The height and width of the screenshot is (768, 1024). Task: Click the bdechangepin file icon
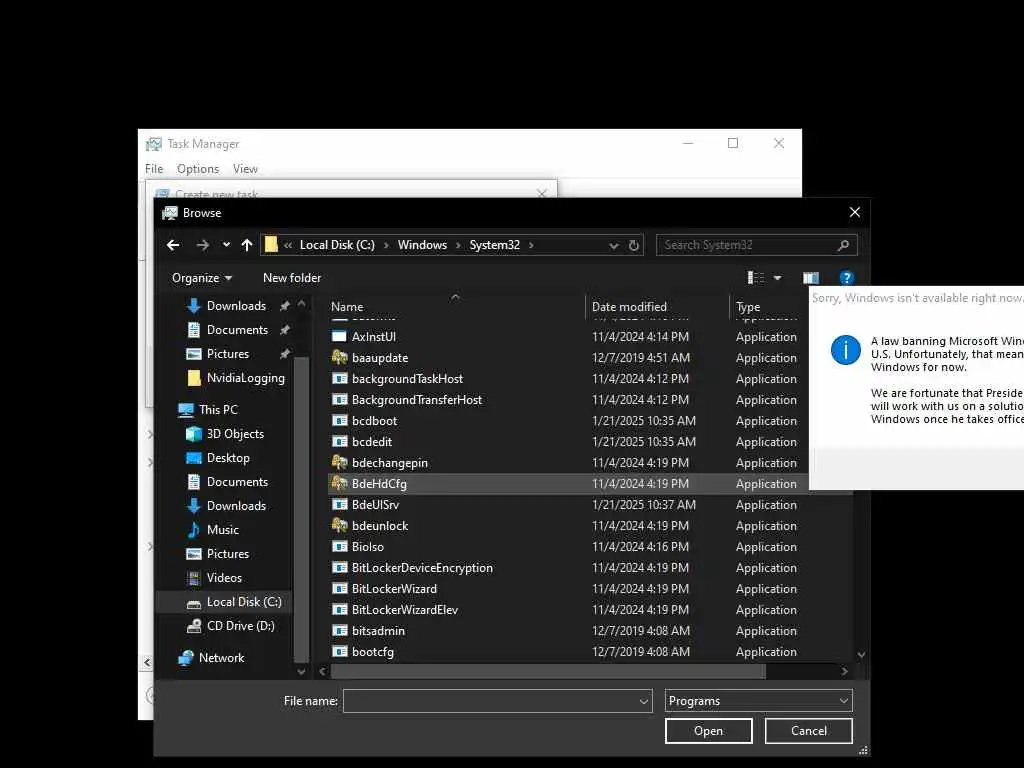(x=339, y=463)
